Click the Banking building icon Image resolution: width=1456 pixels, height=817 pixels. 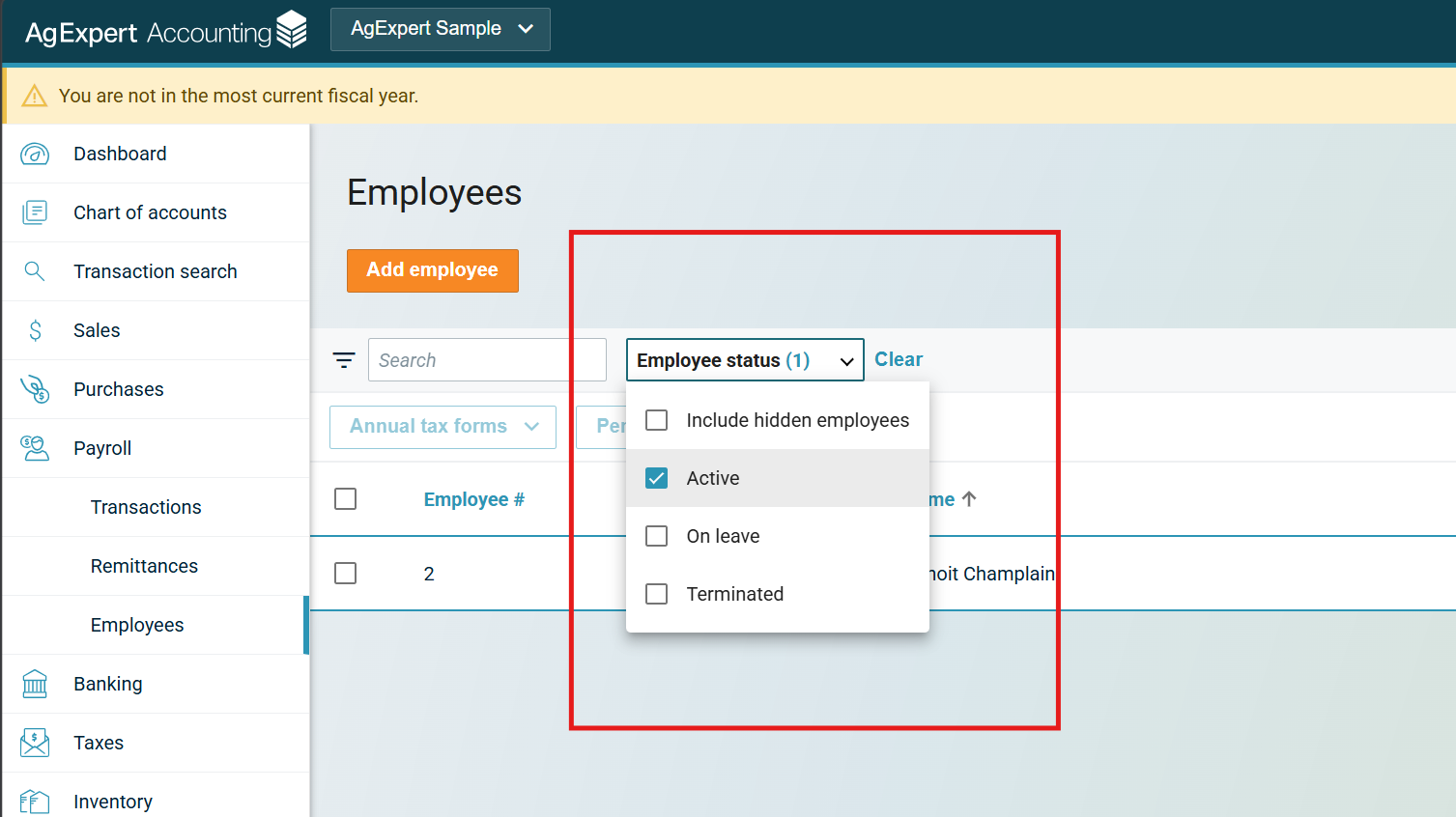pyautogui.click(x=35, y=684)
